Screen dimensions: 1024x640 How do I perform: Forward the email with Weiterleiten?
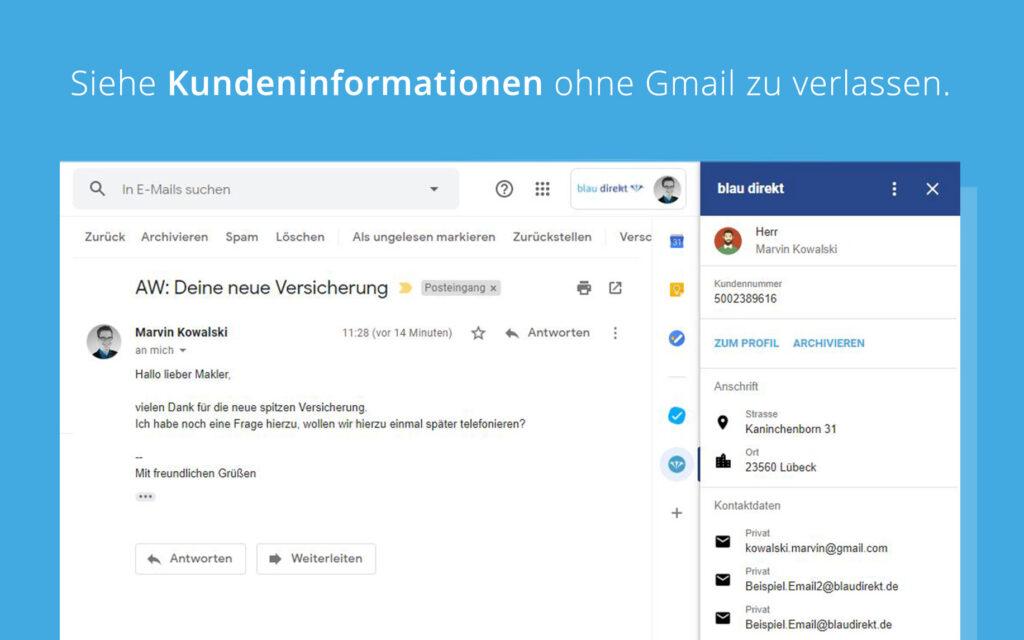point(316,559)
